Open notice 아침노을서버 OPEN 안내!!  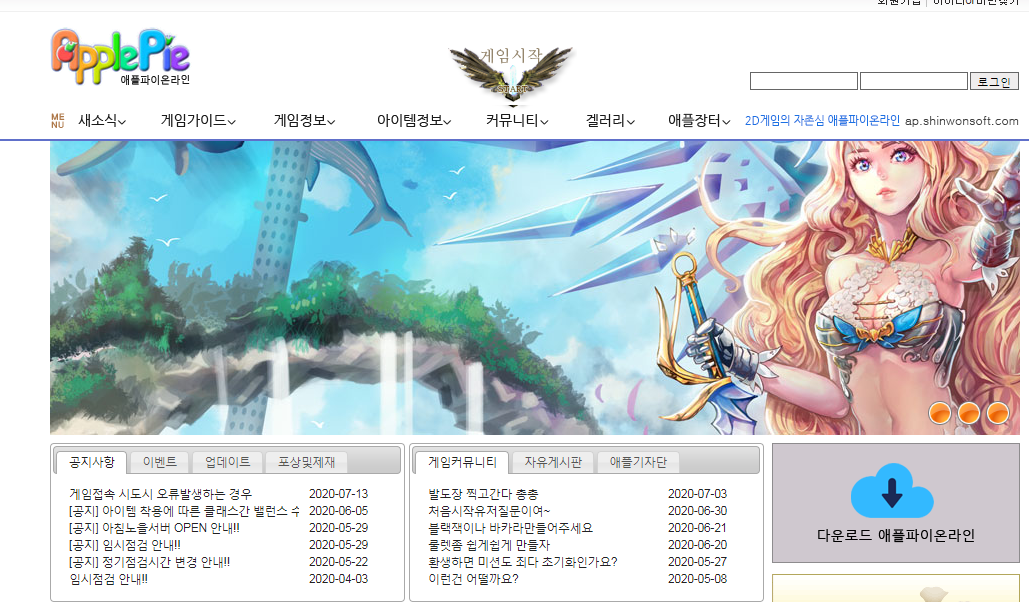tap(154, 528)
